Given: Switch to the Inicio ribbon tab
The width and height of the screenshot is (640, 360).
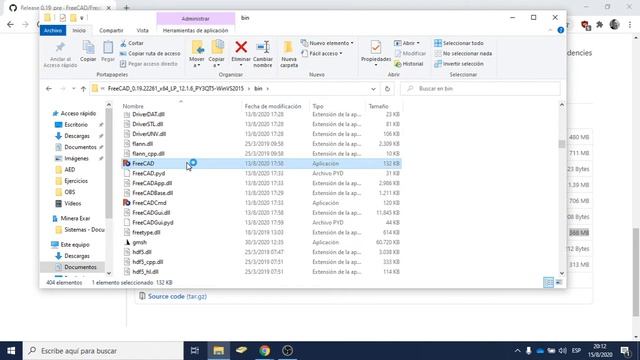Looking at the screenshot, I should [x=79, y=31].
